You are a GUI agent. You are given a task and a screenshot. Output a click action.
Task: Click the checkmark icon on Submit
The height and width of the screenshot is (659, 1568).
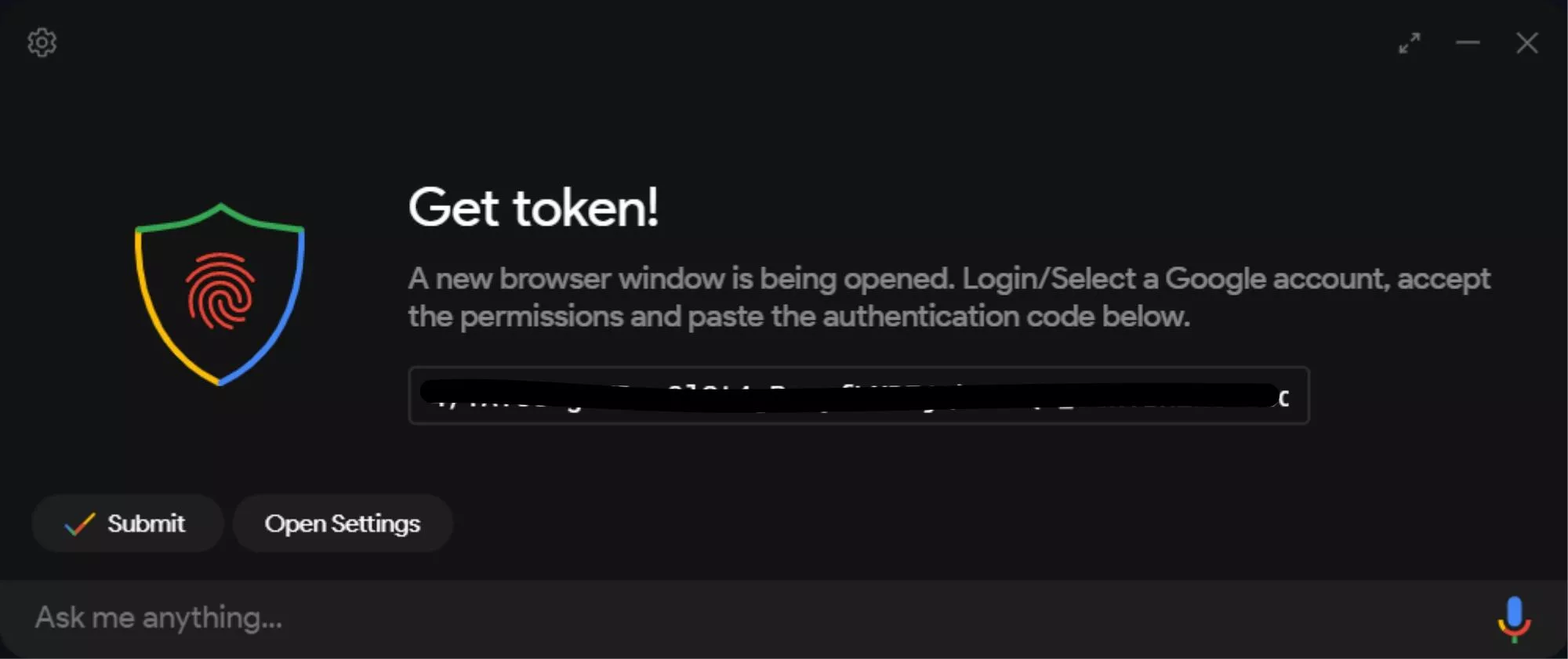[79, 523]
